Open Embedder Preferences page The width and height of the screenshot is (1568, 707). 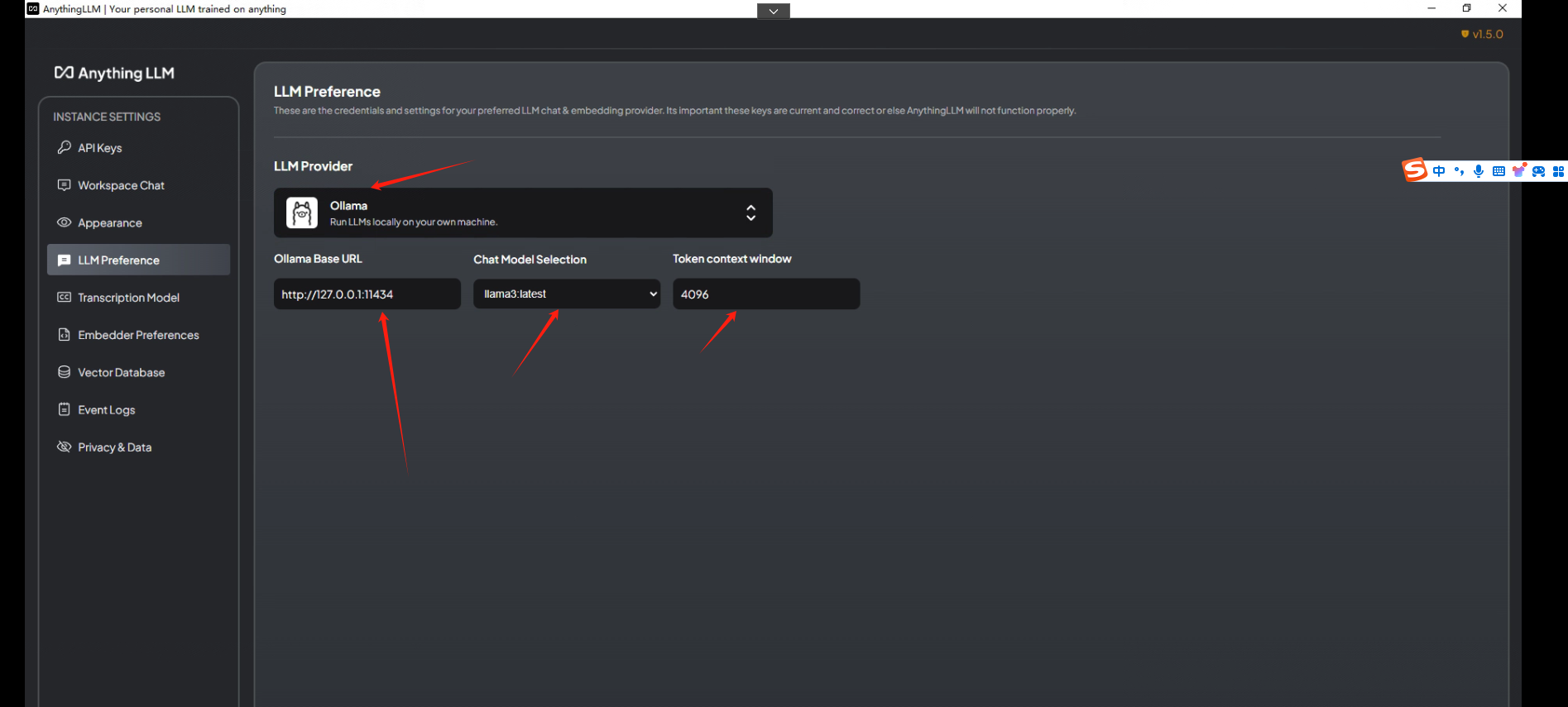pos(138,335)
